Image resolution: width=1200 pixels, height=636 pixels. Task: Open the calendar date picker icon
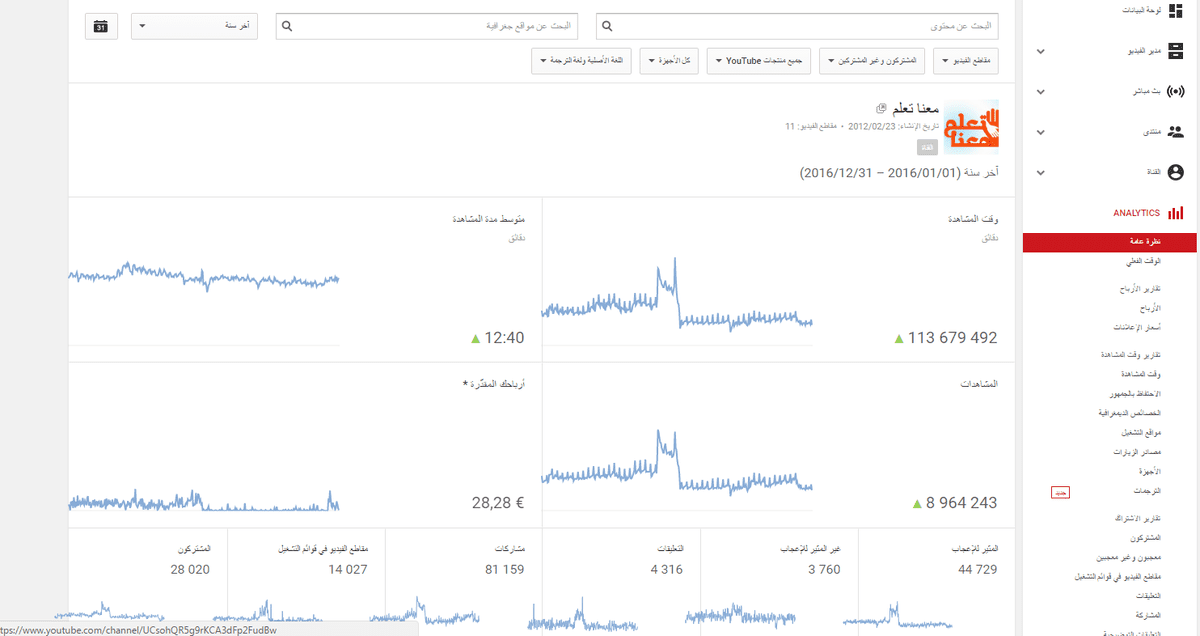tap(101, 26)
